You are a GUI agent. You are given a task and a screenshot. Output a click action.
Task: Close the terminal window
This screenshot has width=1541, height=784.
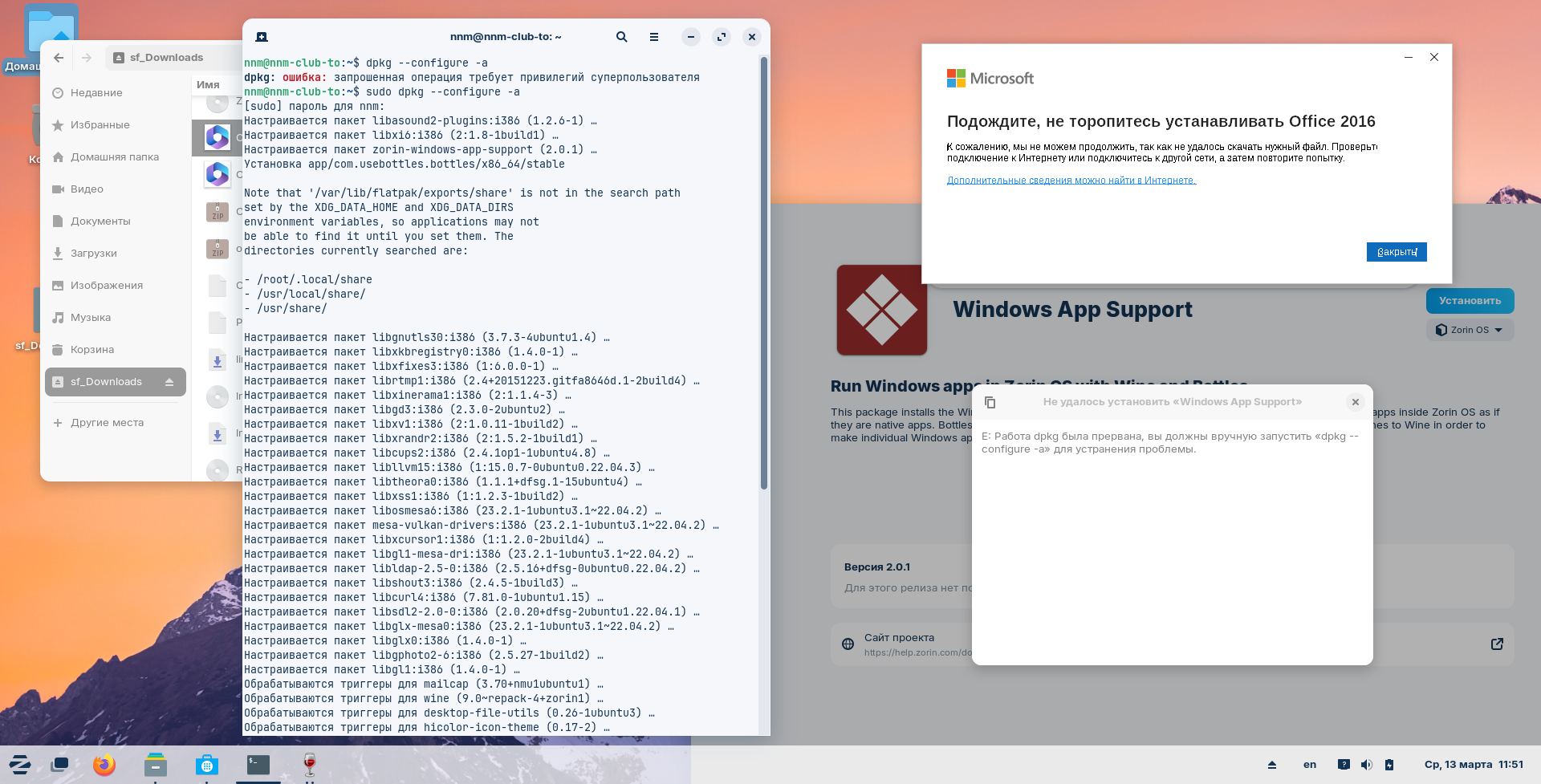(752, 37)
